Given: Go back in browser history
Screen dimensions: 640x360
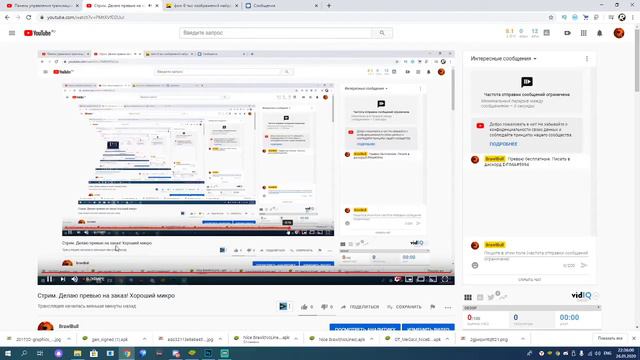Looking at the screenshot, I should point(7,18).
